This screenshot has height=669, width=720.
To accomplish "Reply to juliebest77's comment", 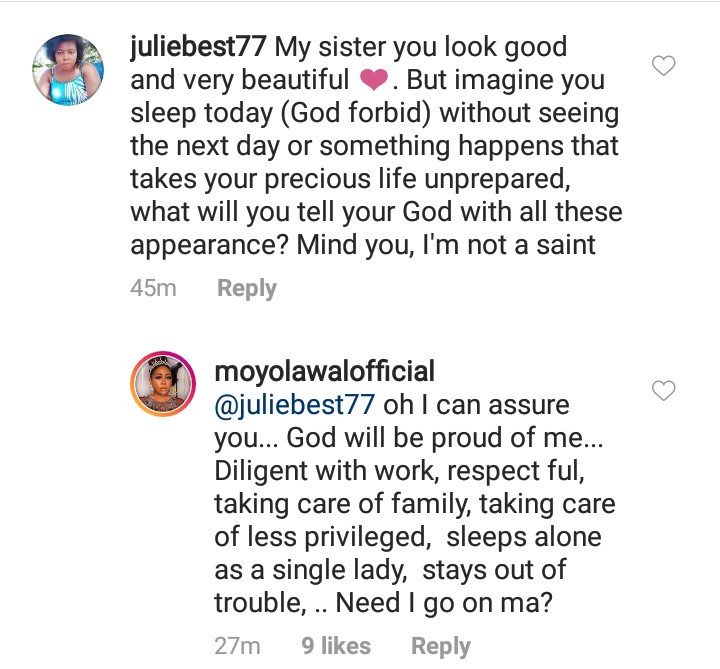I will point(246,288).
